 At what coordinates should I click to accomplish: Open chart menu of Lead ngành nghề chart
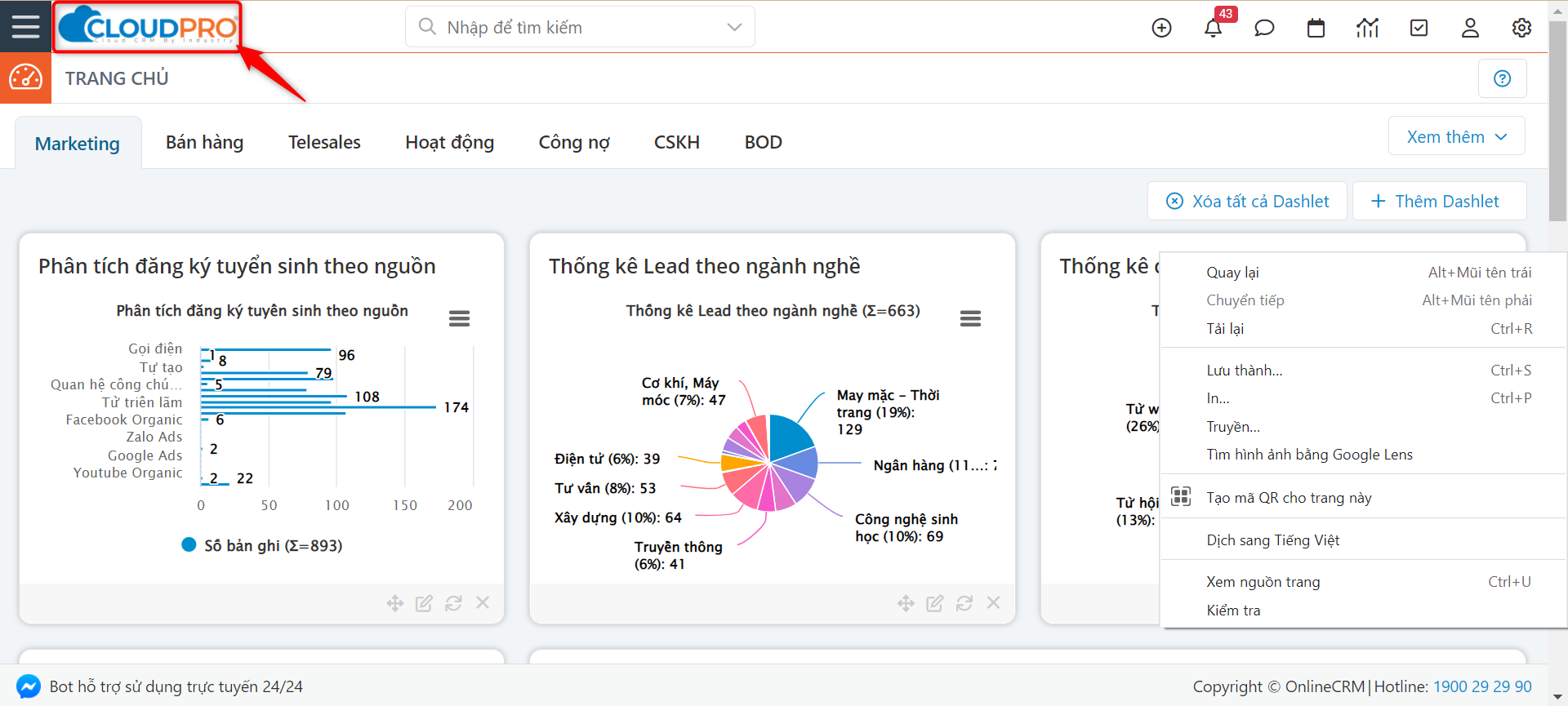970,318
